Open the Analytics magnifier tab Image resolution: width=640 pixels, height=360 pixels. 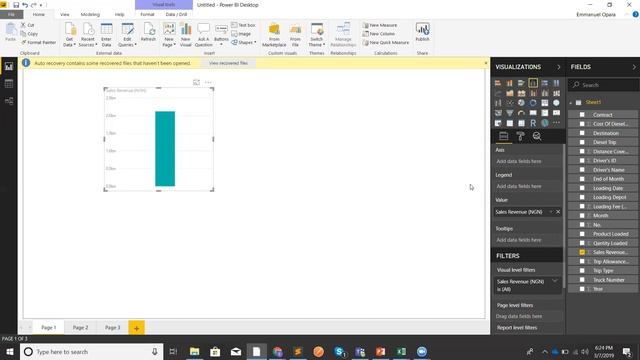click(537, 136)
